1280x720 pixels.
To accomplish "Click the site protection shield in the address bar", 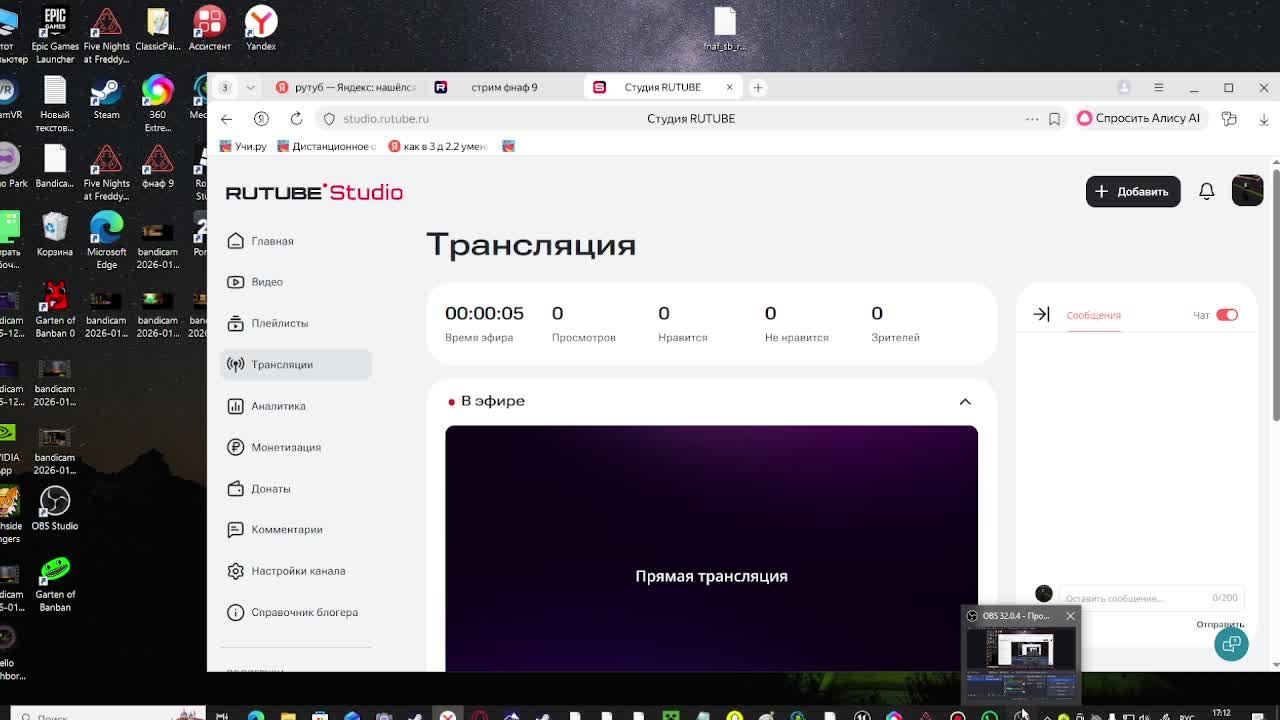I will [329, 118].
